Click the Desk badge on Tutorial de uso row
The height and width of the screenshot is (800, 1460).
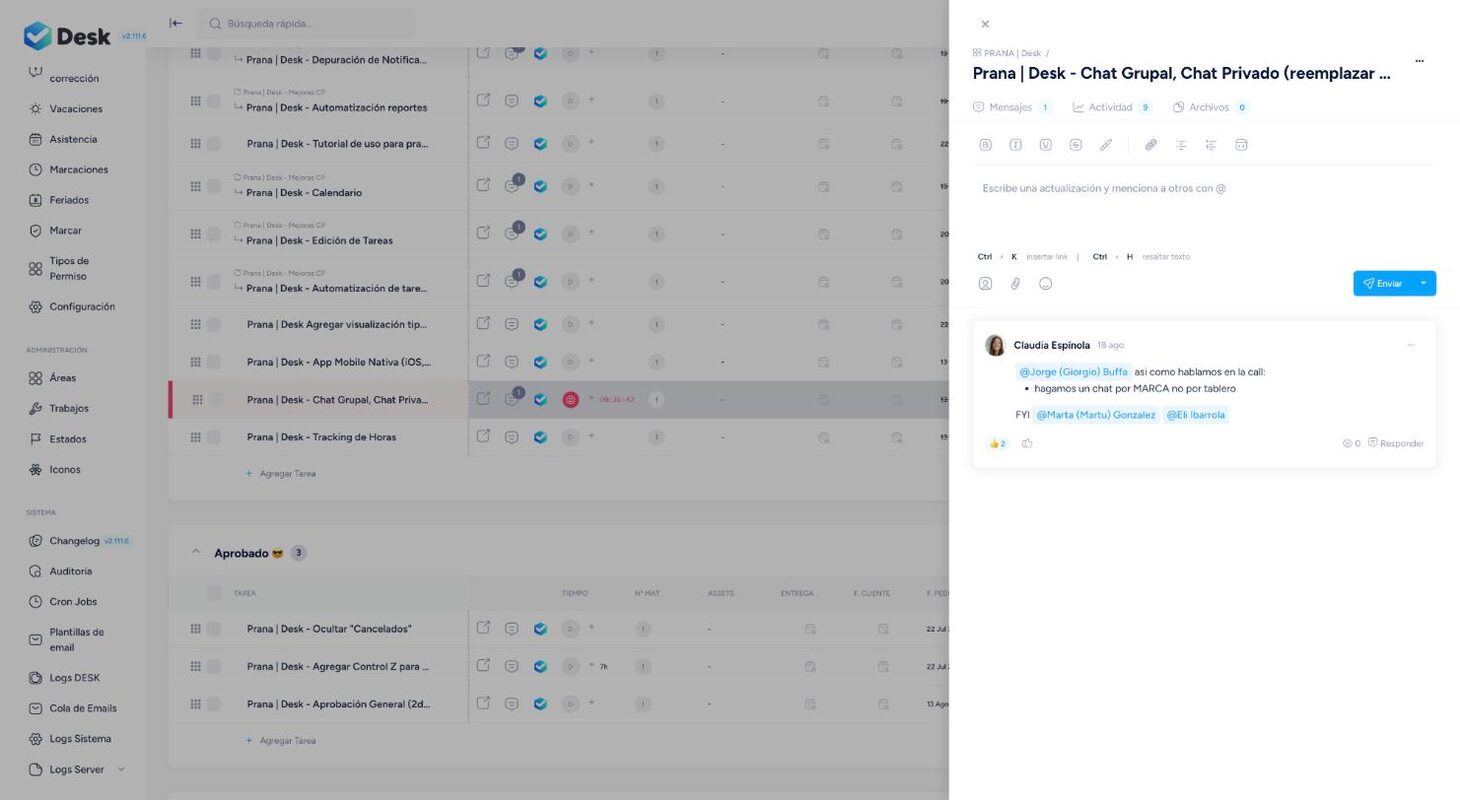click(x=540, y=144)
